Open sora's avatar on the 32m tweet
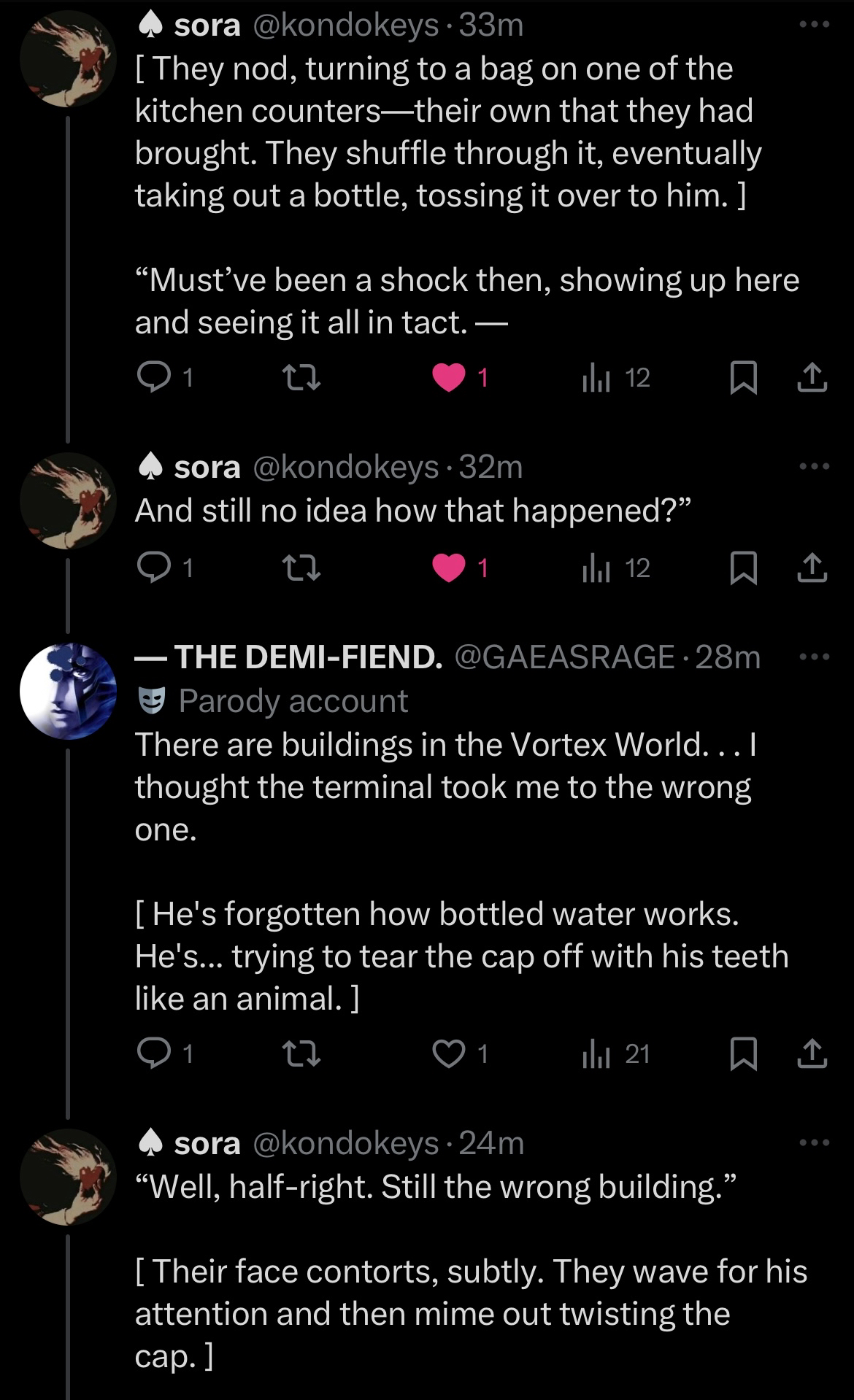 (x=68, y=500)
